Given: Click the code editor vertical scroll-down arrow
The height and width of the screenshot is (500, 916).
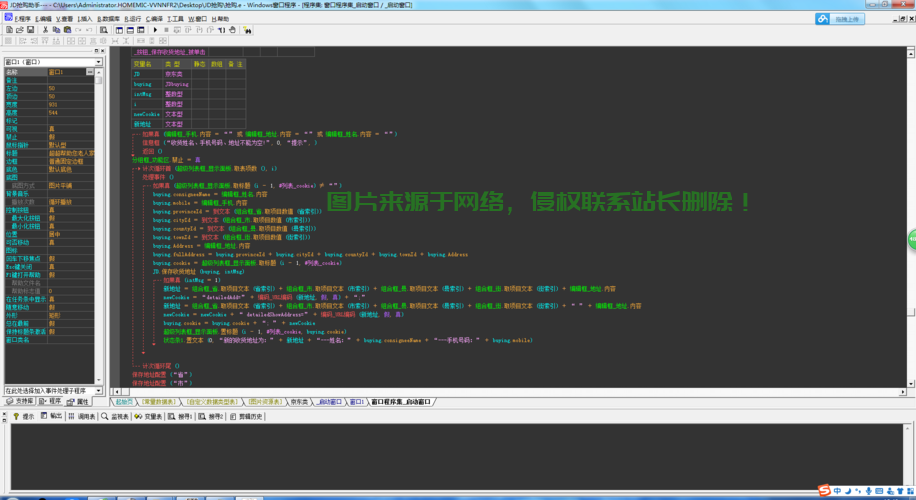Looking at the screenshot, I should point(910,384).
